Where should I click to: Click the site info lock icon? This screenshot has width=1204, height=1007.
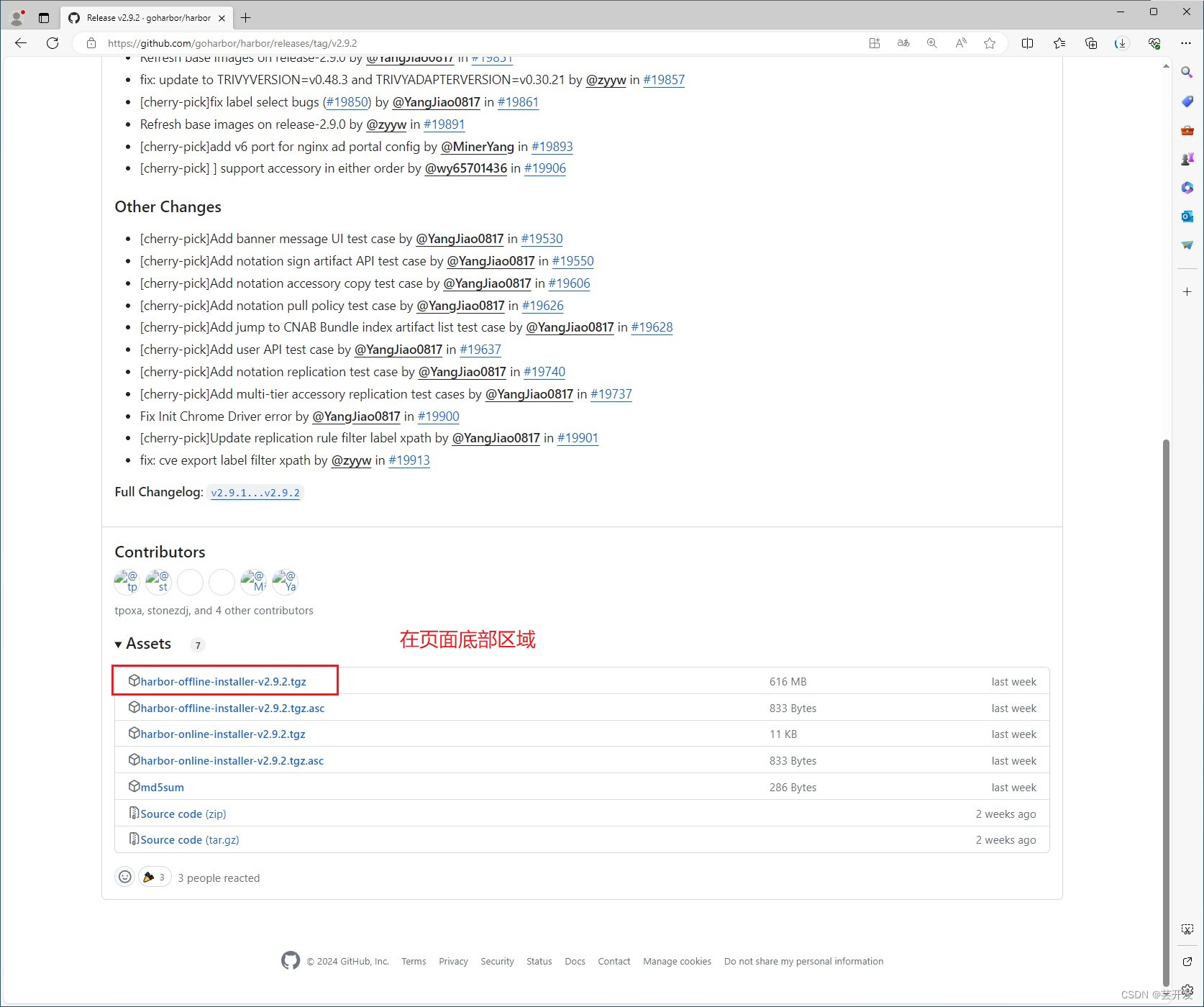coord(91,43)
